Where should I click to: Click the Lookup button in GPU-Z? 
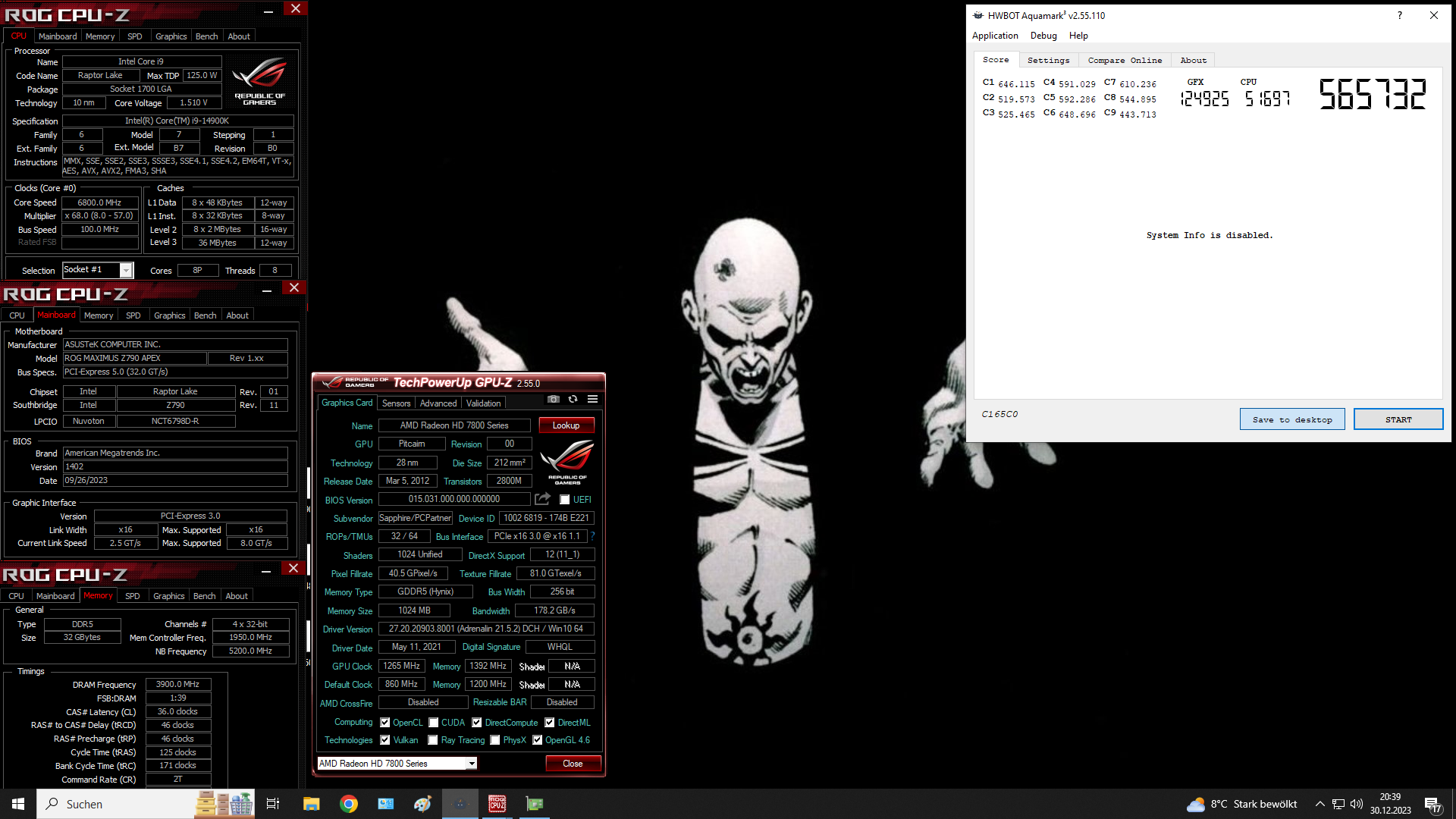click(x=566, y=425)
